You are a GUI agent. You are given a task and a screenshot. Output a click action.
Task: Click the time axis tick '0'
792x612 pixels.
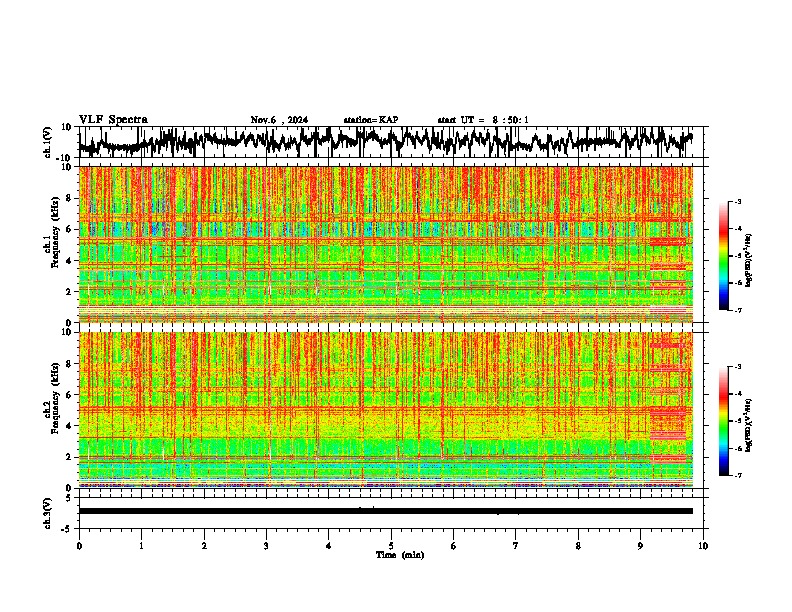(x=79, y=546)
